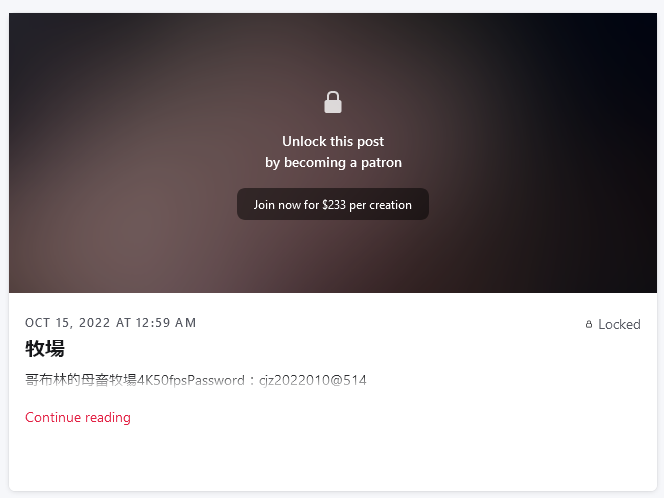Open the Continue reading link
The image size is (664, 498).
pyautogui.click(x=78, y=418)
